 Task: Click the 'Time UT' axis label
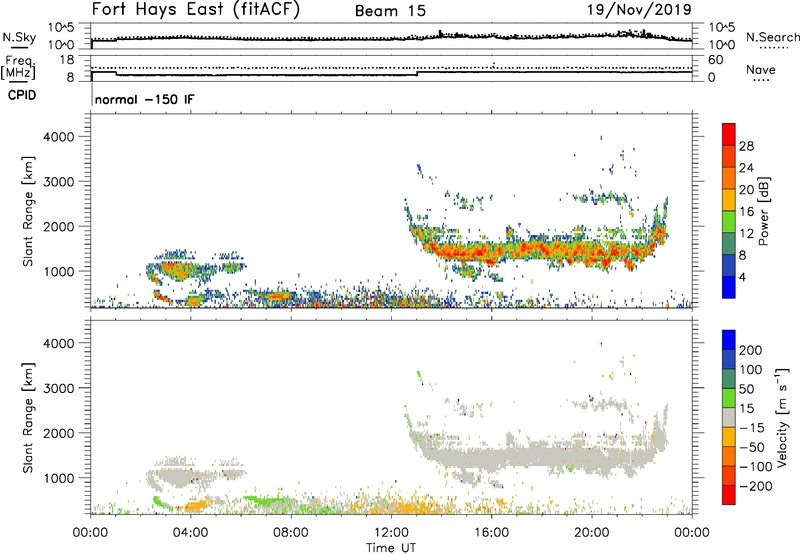[x=391, y=548]
